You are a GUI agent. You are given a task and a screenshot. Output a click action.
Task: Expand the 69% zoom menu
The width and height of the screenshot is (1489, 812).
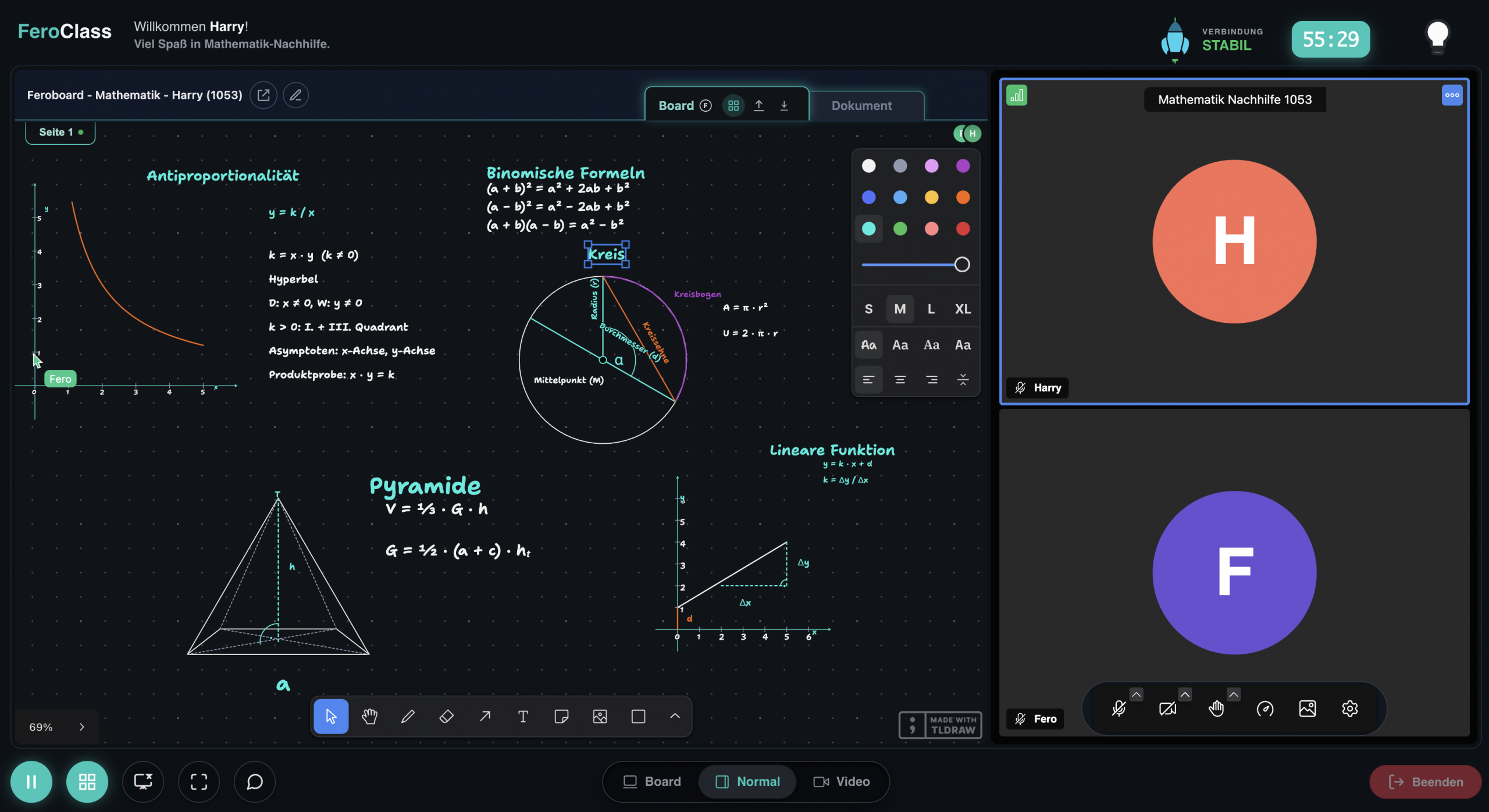56,726
